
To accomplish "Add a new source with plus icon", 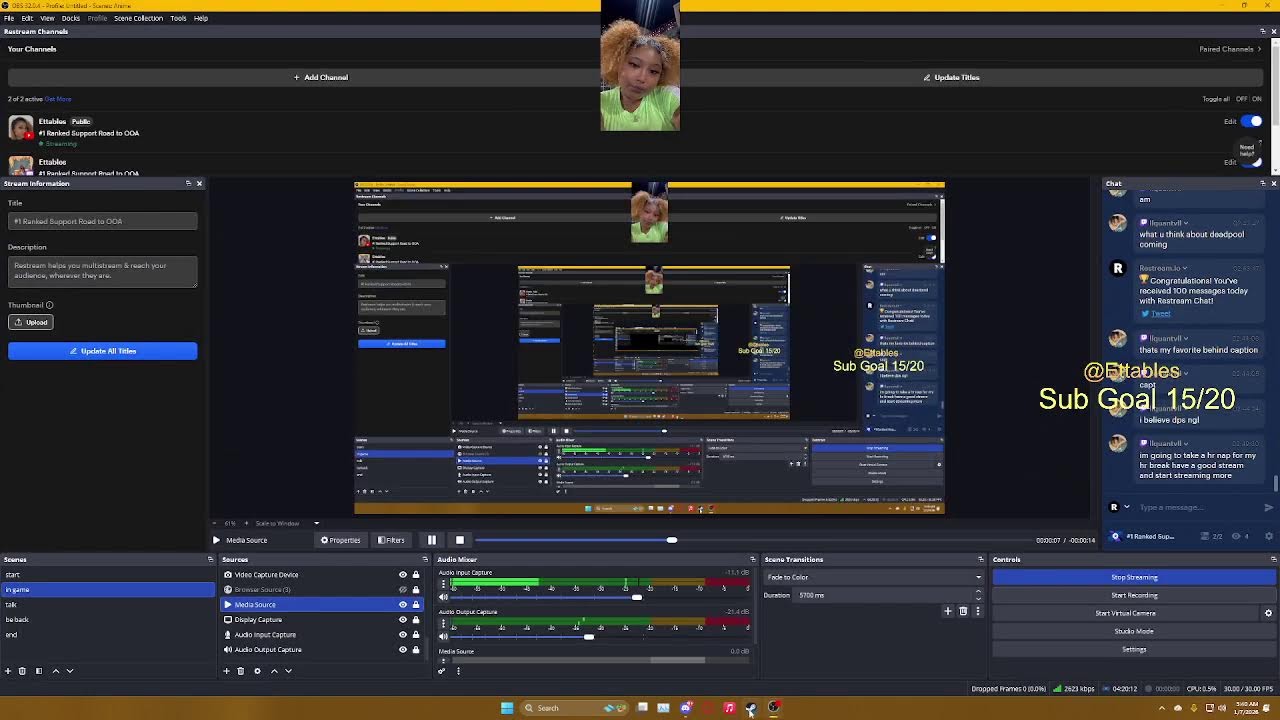I will click(x=226, y=671).
